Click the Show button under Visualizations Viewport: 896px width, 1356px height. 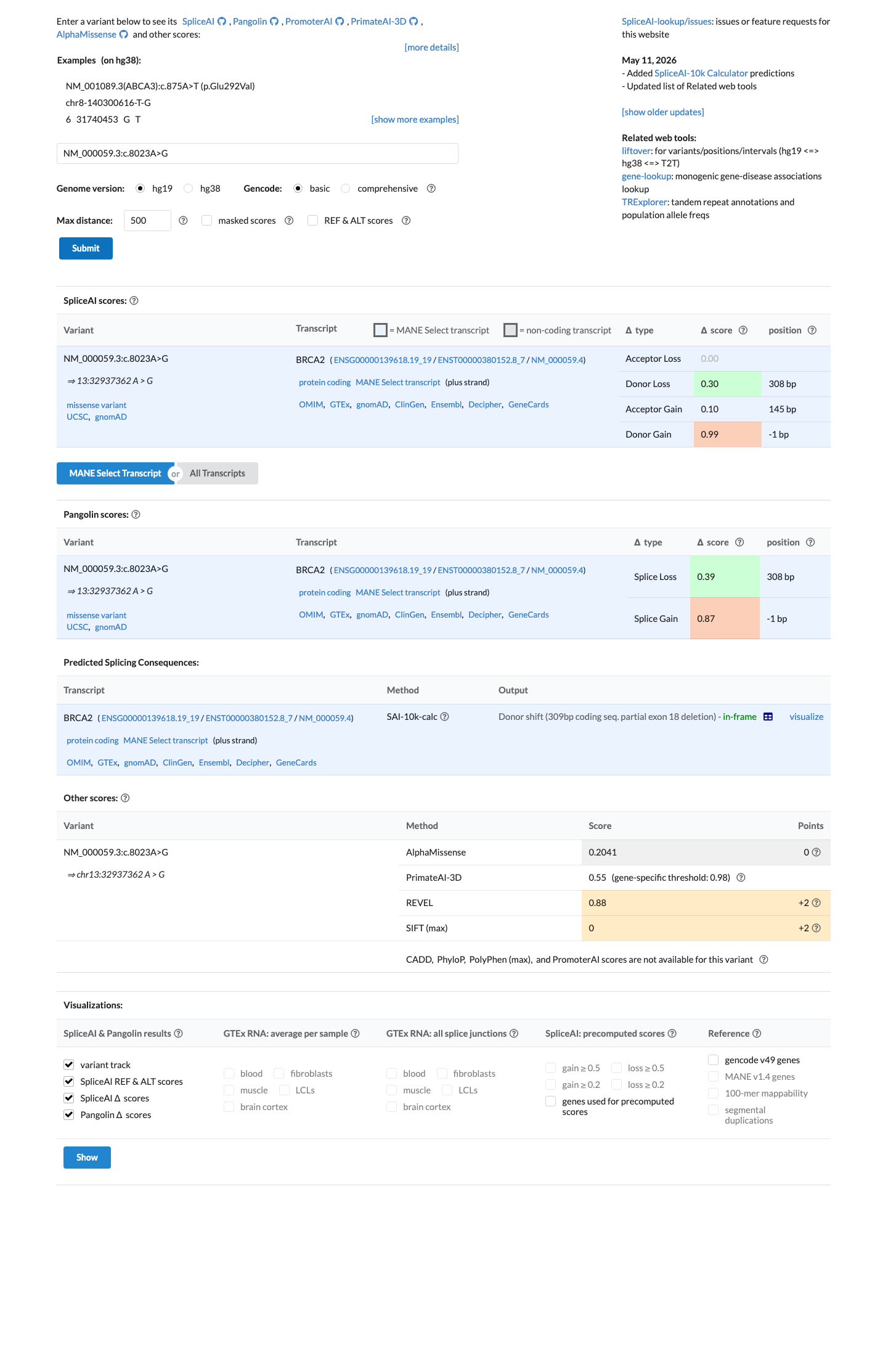coord(87,1158)
